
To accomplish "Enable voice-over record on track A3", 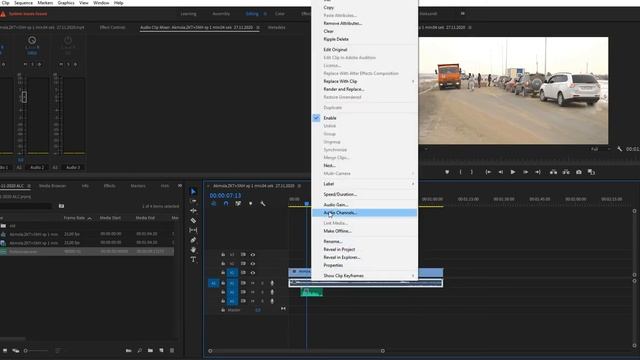I will (272, 301).
